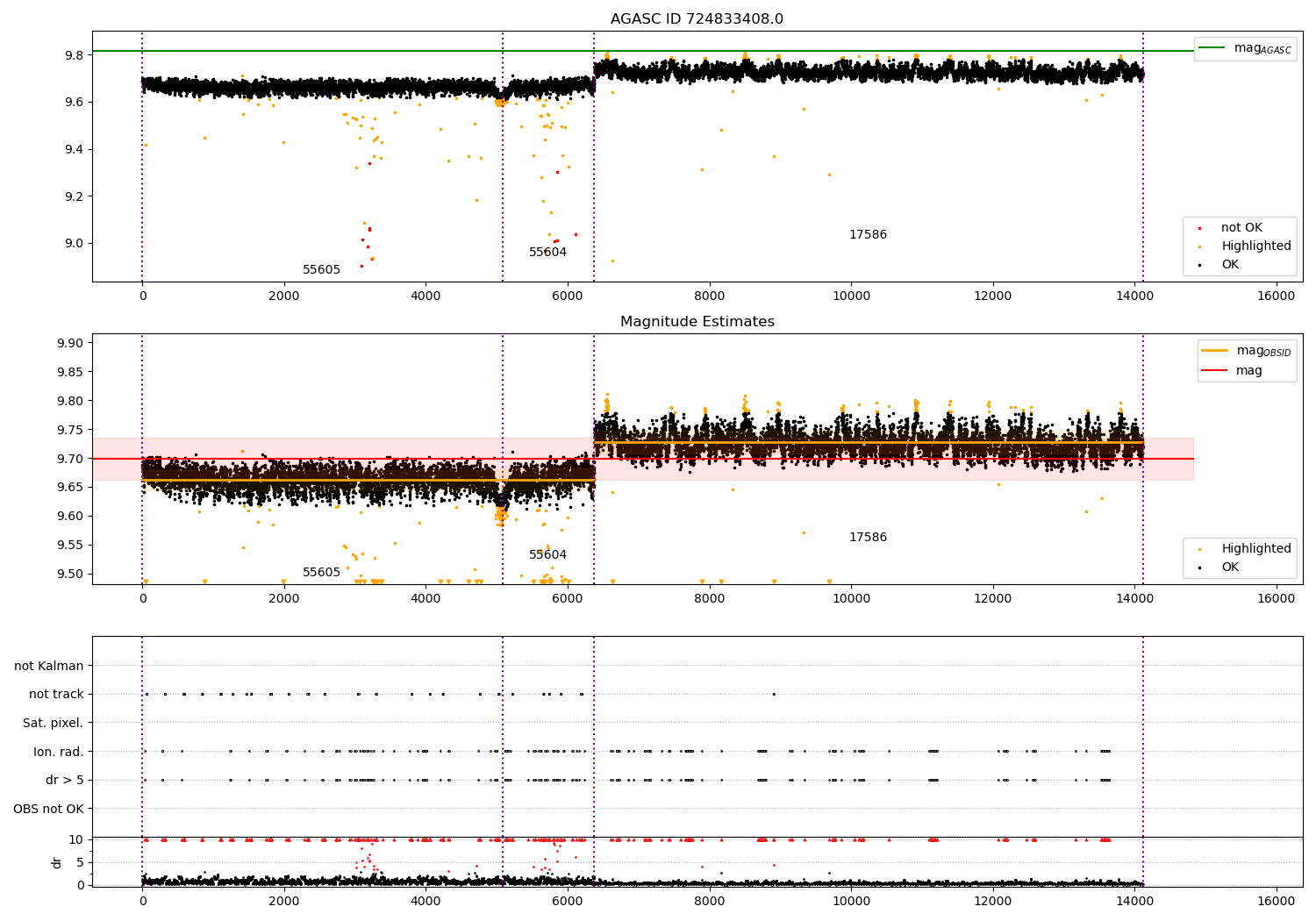Click '17586' annotation in Magnitude Estimates panel
This screenshot has height=921, width=1316.
click(x=868, y=538)
